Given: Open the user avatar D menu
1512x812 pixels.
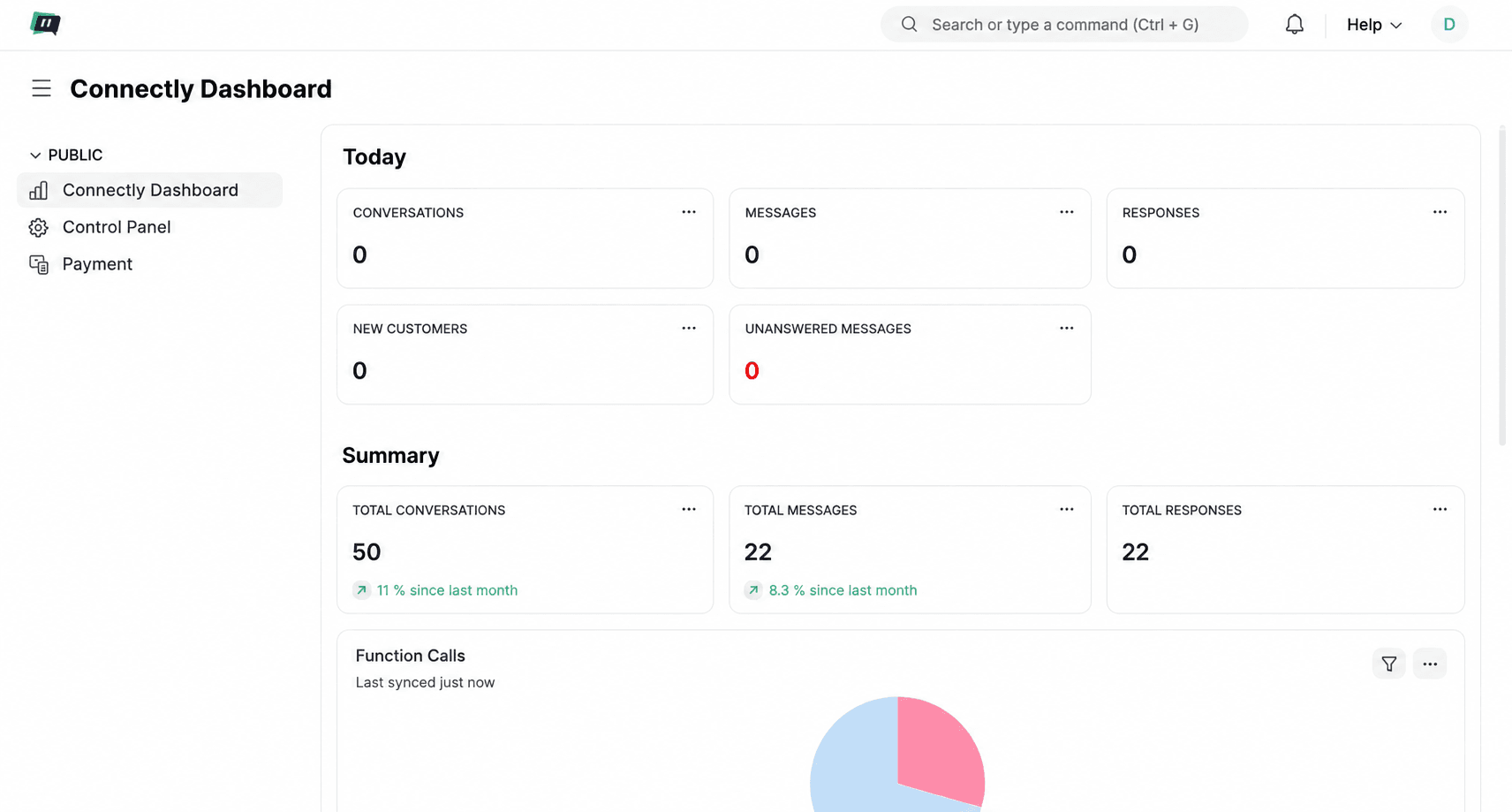Looking at the screenshot, I should pyautogui.click(x=1449, y=25).
